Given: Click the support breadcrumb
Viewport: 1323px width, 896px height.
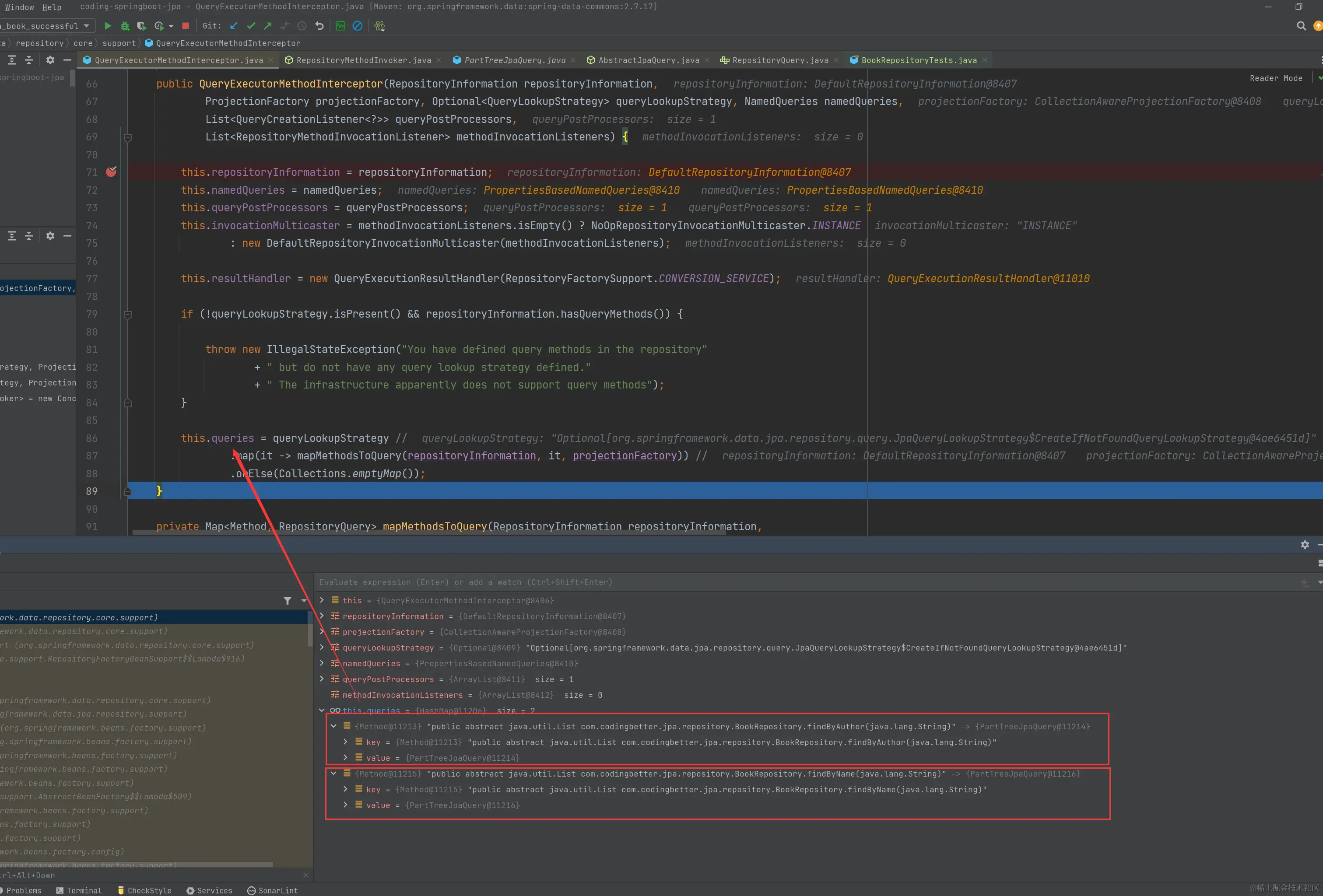Looking at the screenshot, I should pyautogui.click(x=119, y=43).
